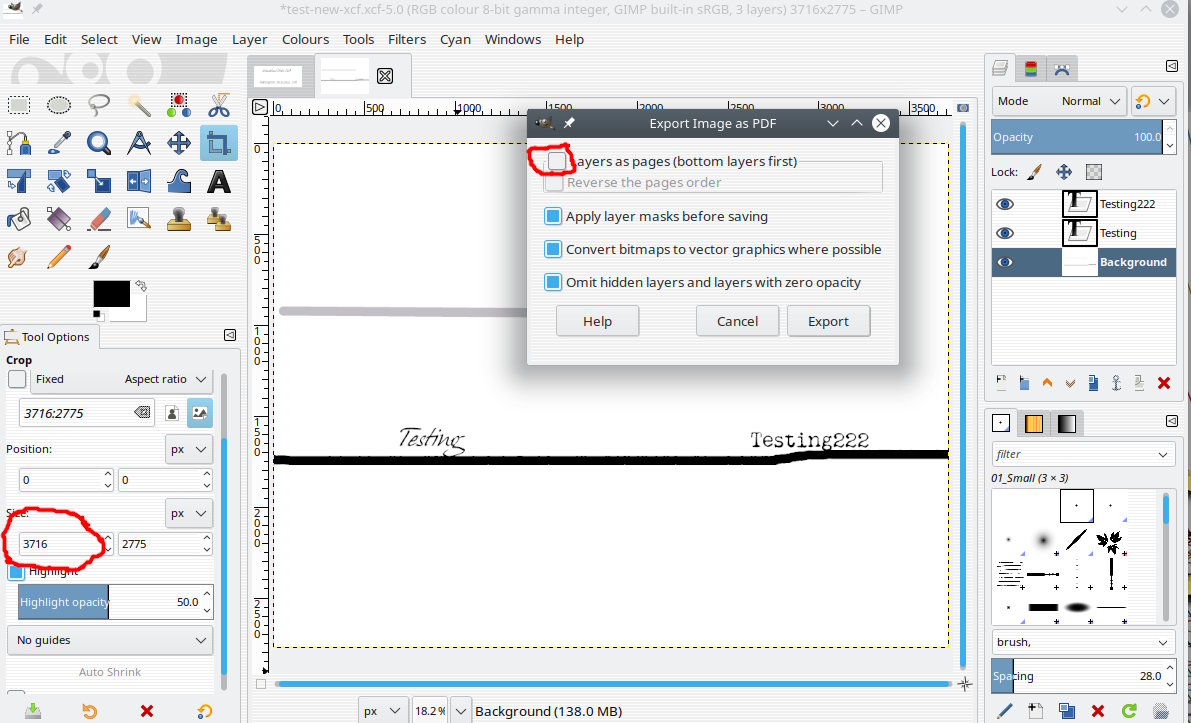Screen dimensions: 1191x723
Task: Delete the layer with red X icon
Action: [1164, 384]
